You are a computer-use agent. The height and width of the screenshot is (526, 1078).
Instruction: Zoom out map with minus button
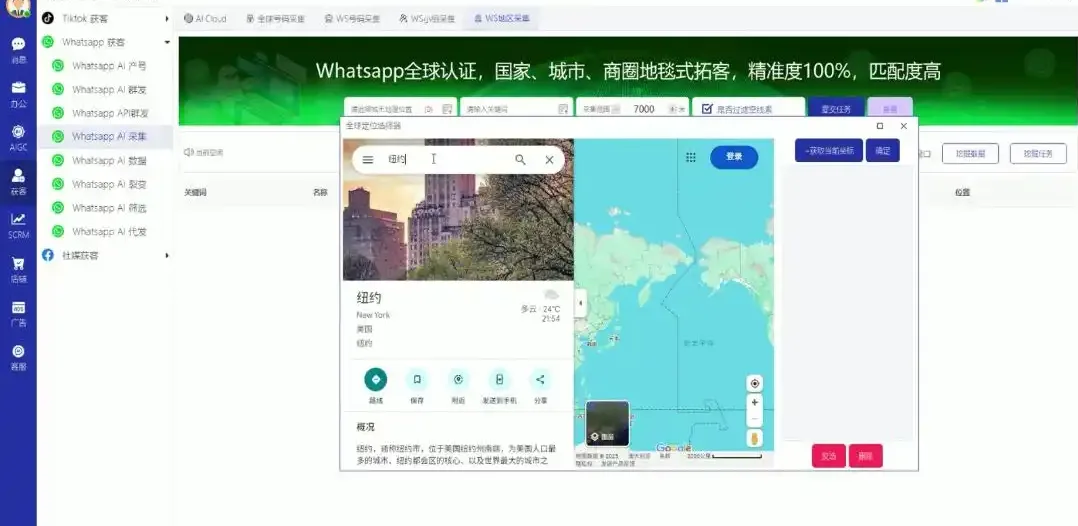tap(755, 419)
